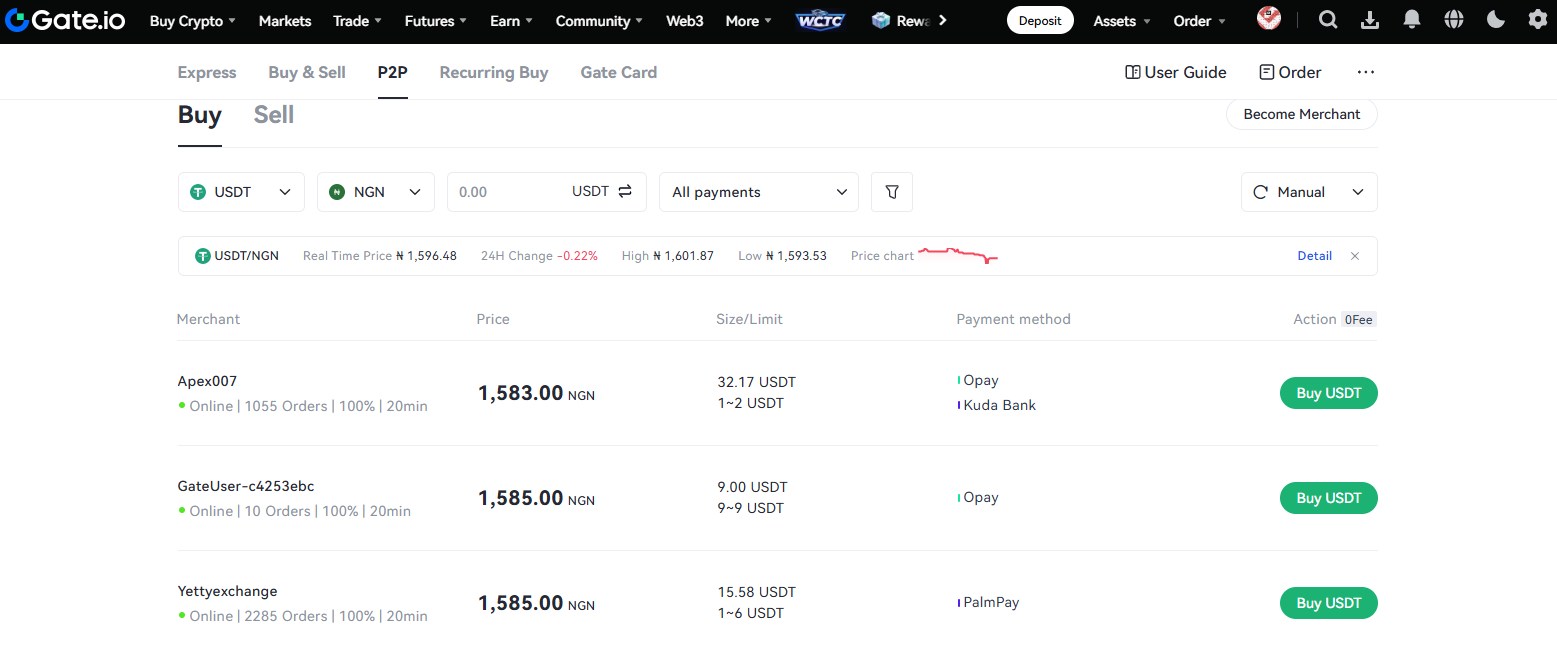Viewport: 1557px width, 654px height.
Task: Click the right arrow in the nav bar
Action: point(942,20)
